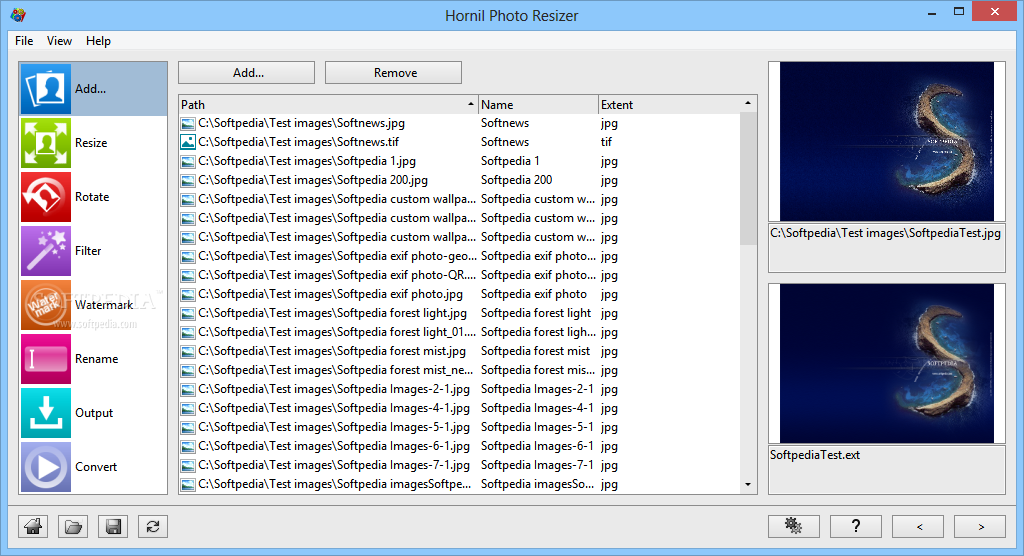Select the Softpedia Images-2-1.jpg row
This screenshot has width=1024, height=556.
click(x=460, y=389)
